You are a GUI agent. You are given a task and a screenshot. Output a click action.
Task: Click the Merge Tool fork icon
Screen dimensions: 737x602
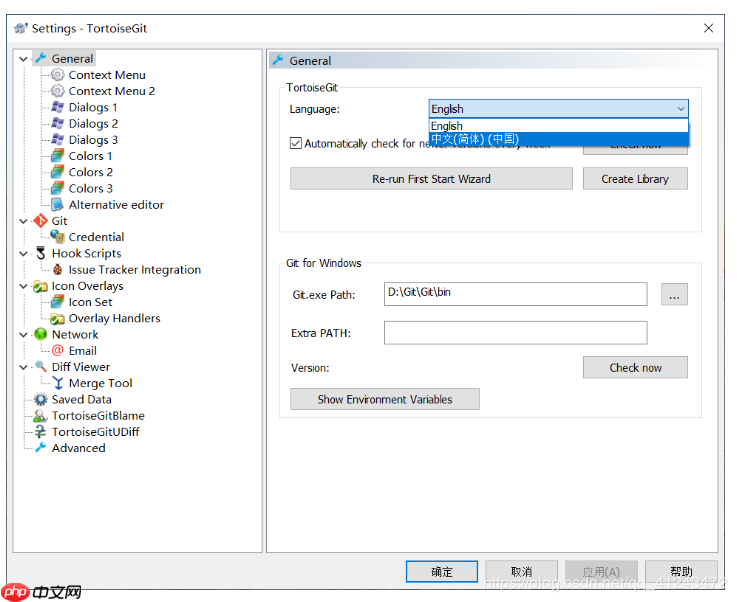pyautogui.click(x=58, y=383)
